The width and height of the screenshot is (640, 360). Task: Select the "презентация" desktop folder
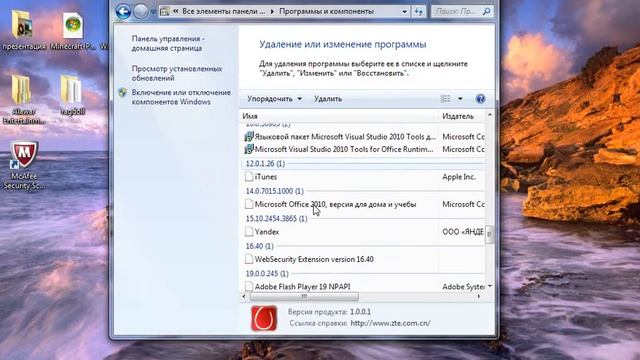tap(23, 31)
